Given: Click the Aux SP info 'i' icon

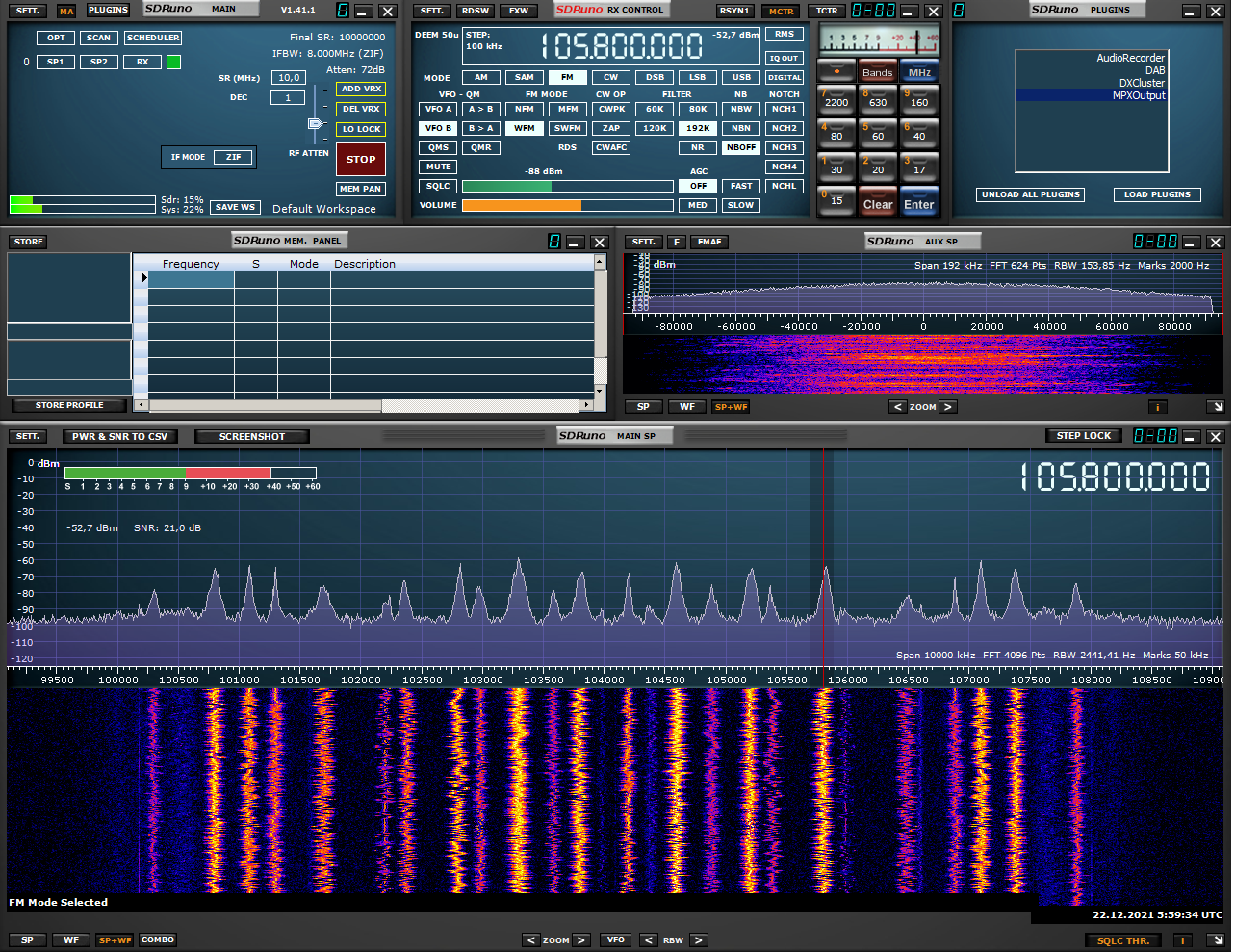Looking at the screenshot, I should coord(1156,407).
